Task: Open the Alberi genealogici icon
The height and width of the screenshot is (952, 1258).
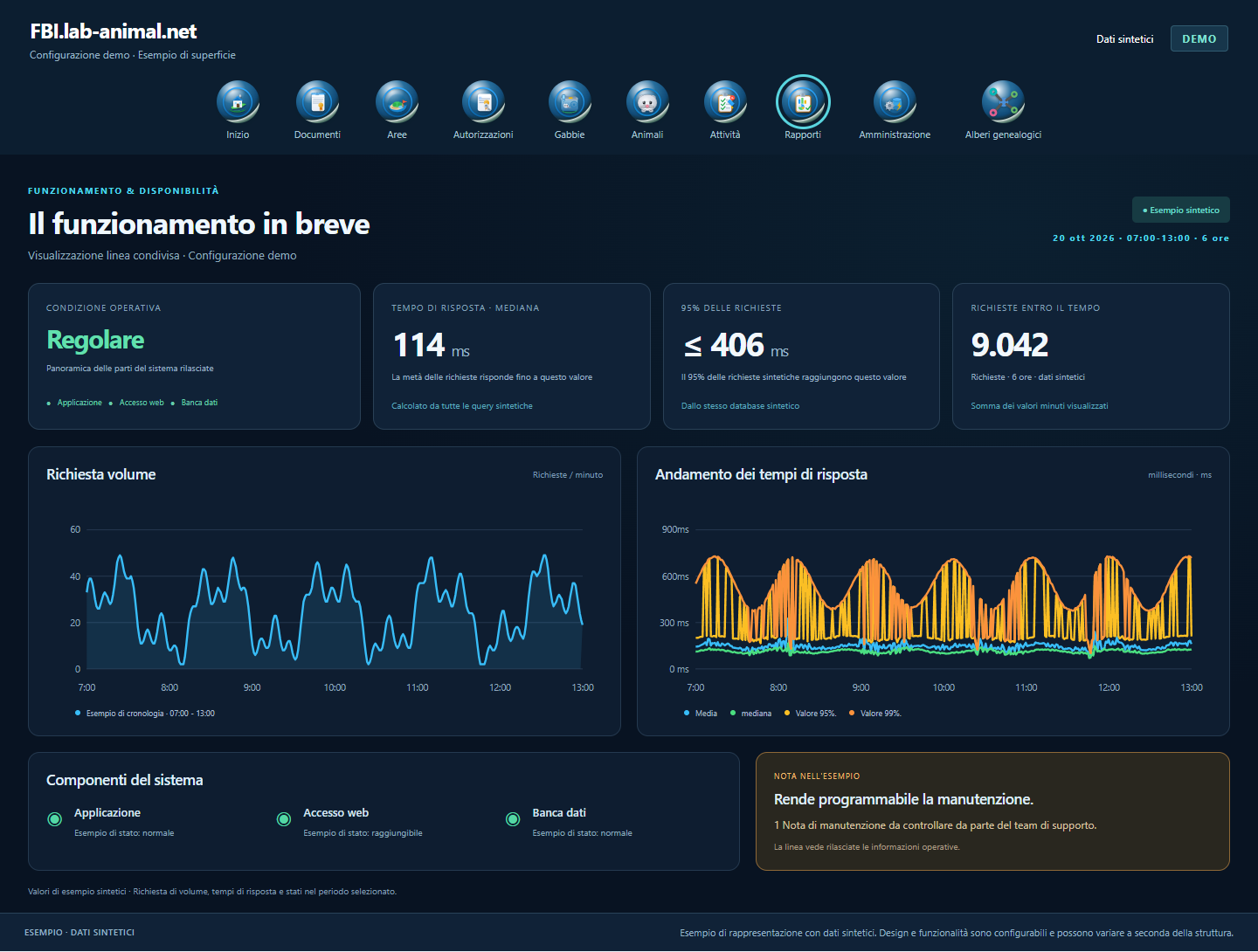Action: tap(1003, 101)
